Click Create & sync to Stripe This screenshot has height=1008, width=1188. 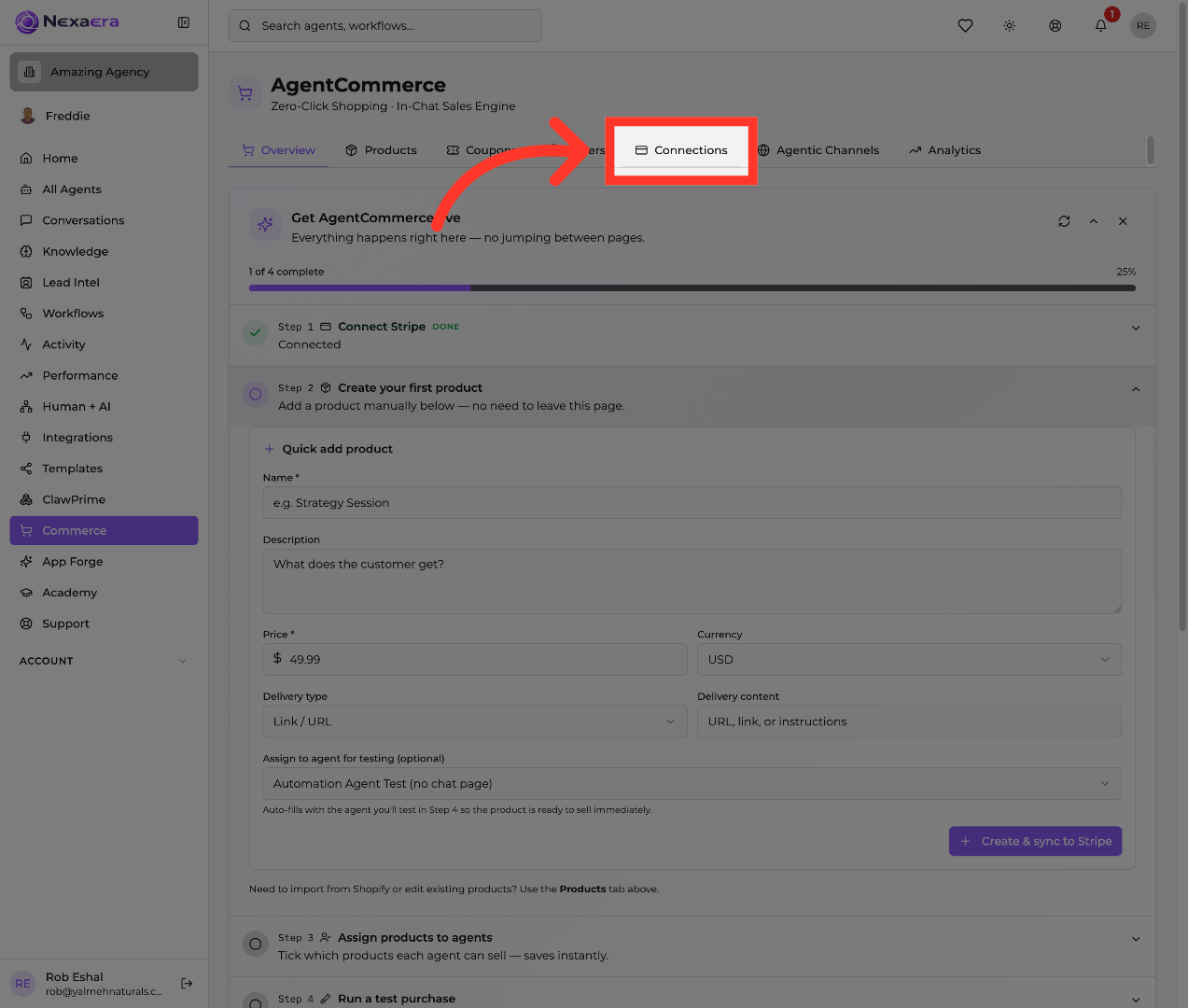click(1035, 841)
